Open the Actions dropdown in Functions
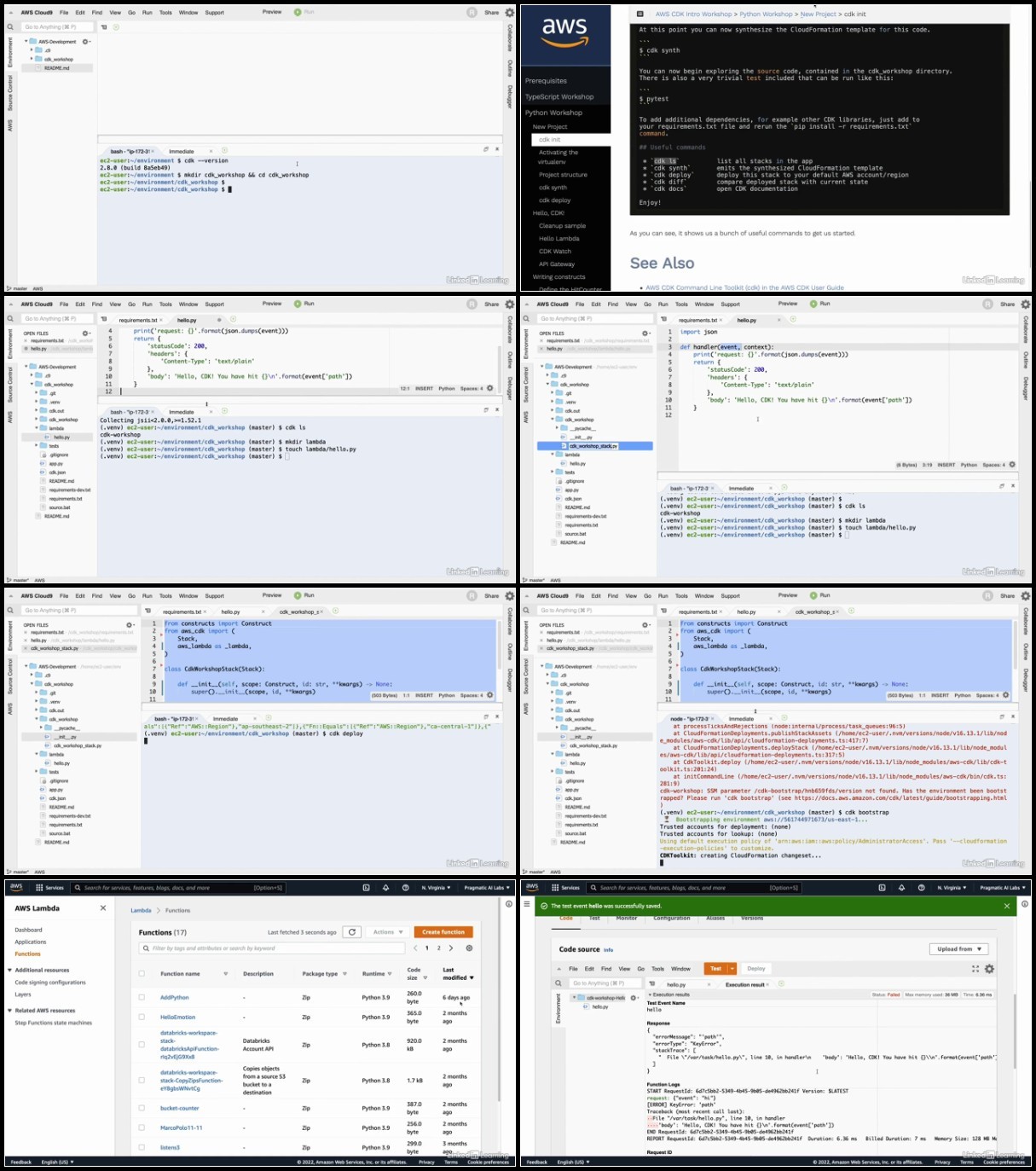1036x1171 pixels. [387, 932]
